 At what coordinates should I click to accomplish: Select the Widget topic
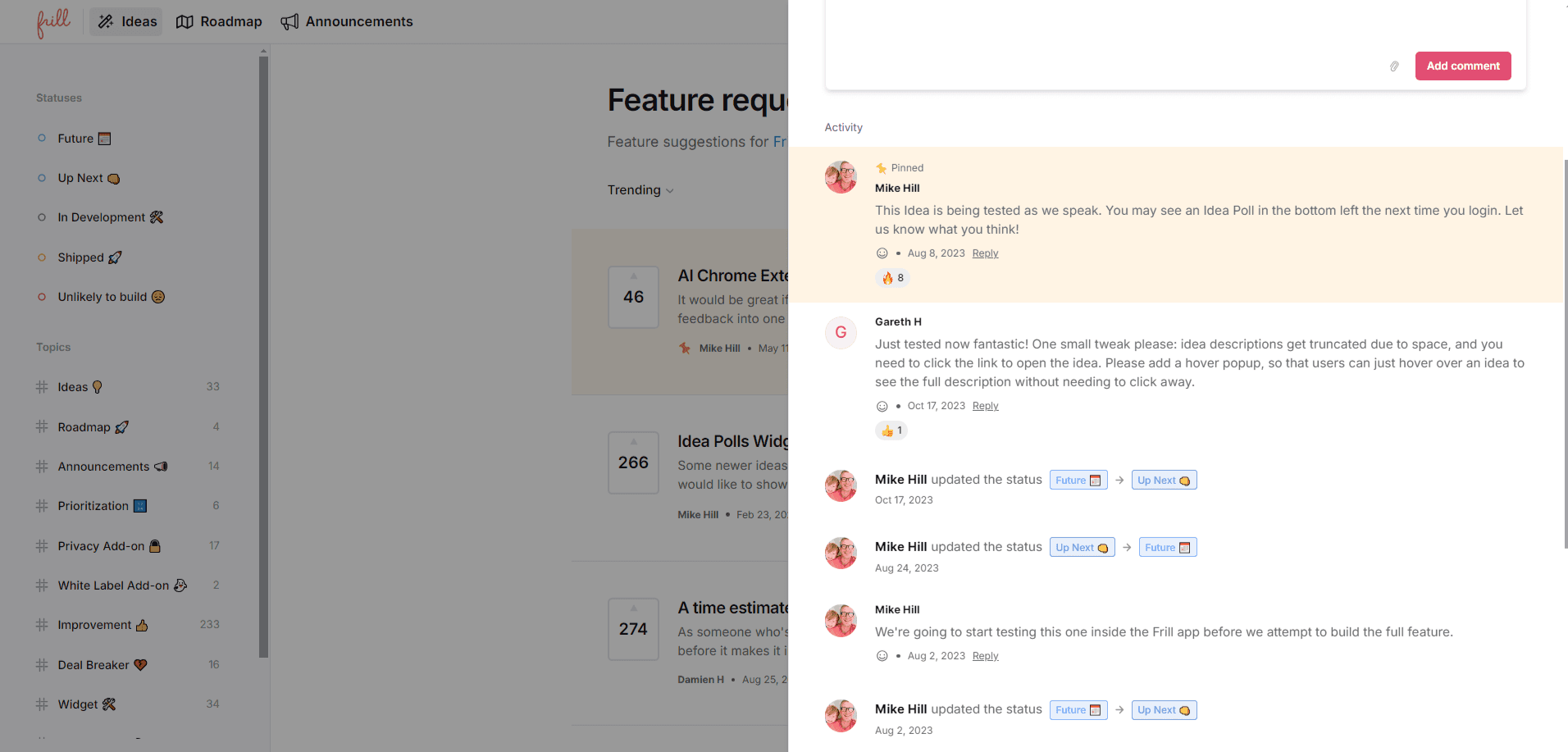(128, 704)
